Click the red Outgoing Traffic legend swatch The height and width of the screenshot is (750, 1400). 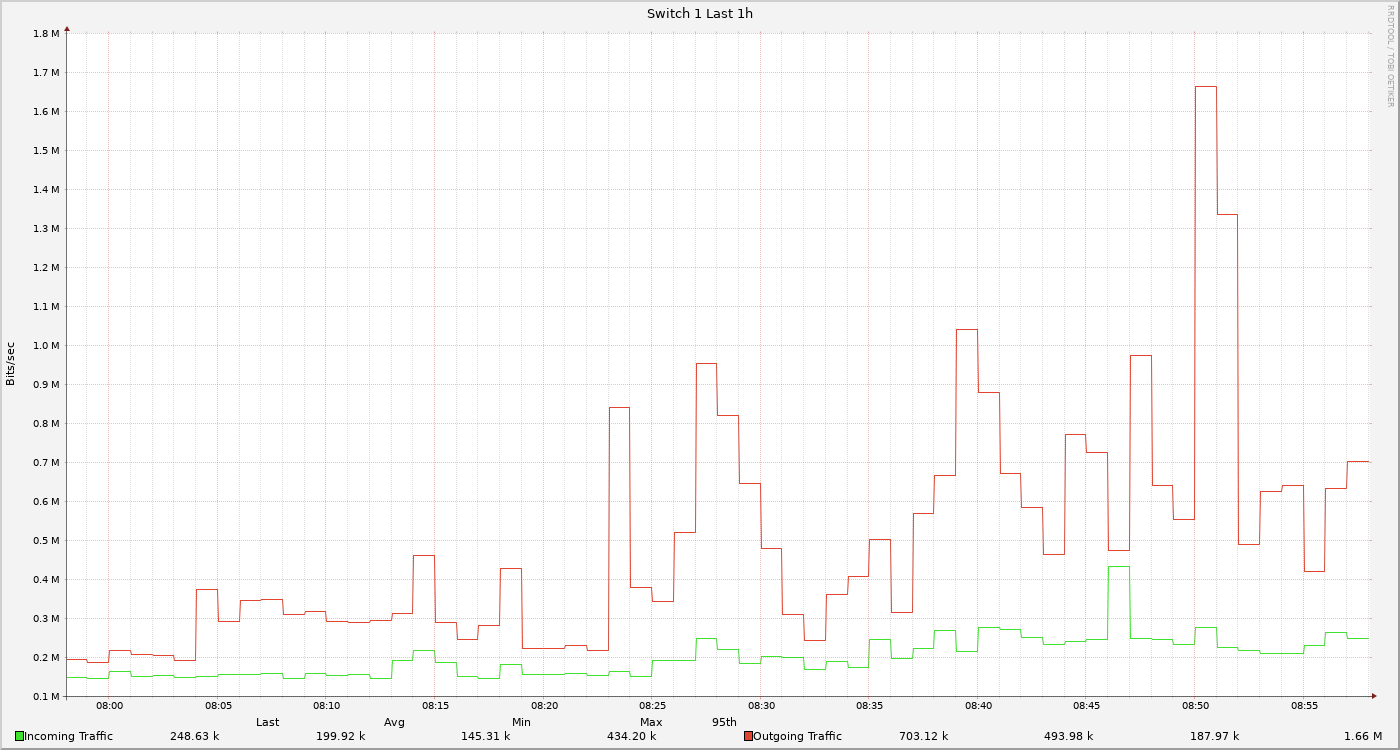pyautogui.click(x=748, y=736)
